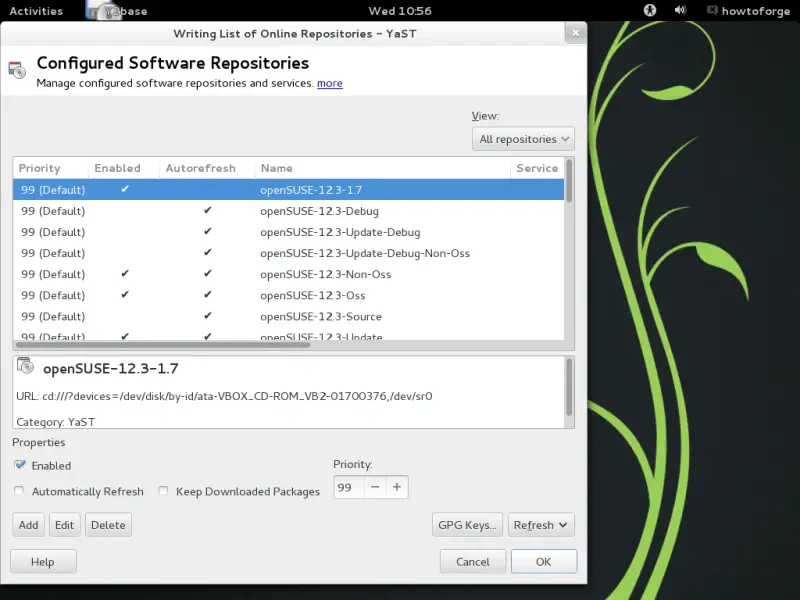800x600 pixels.
Task: Toggle Autorefresh checkmark for openSUSE-12.3-Update-Debug-Non-Oss row
Action: point(208,253)
